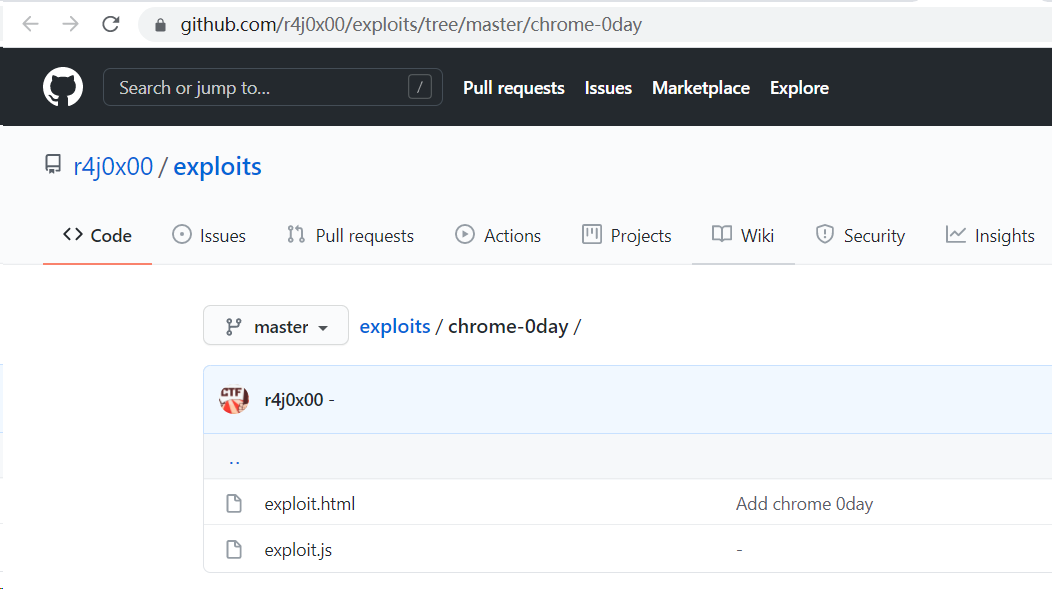1052x589 pixels.
Task: Open the r4j0x00 owner profile link
Action: [x=113, y=166]
